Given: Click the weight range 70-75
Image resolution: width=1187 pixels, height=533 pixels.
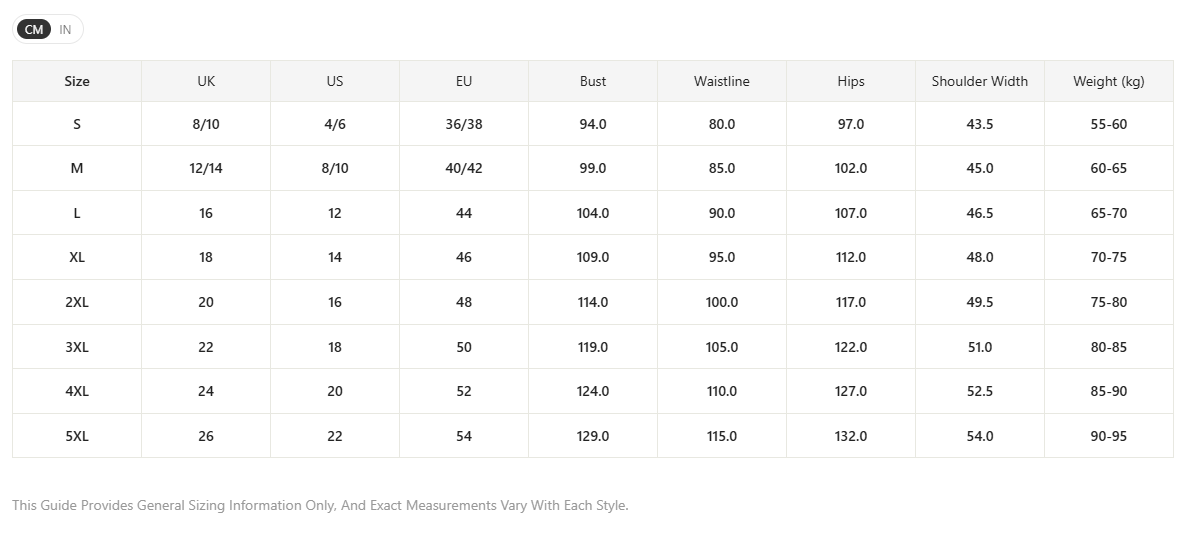Looking at the screenshot, I should pos(1109,257).
